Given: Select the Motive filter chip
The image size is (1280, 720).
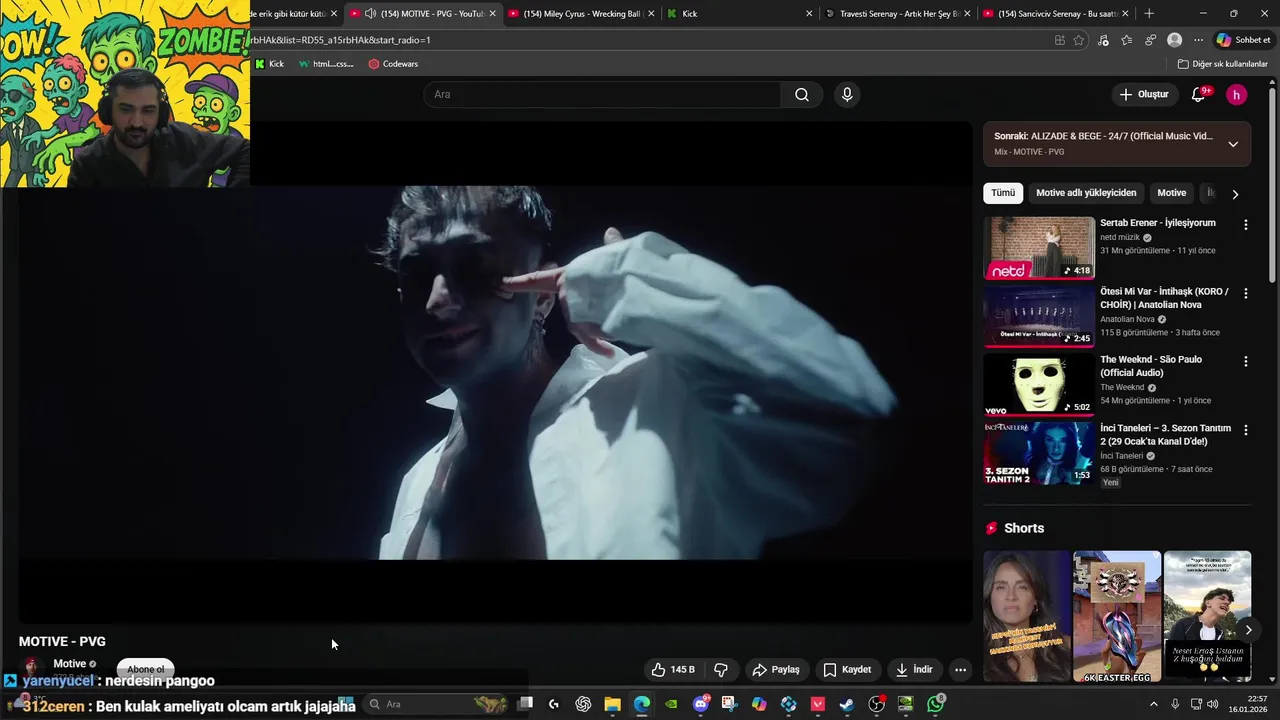Looking at the screenshot, I should (x=1171, y=193).
